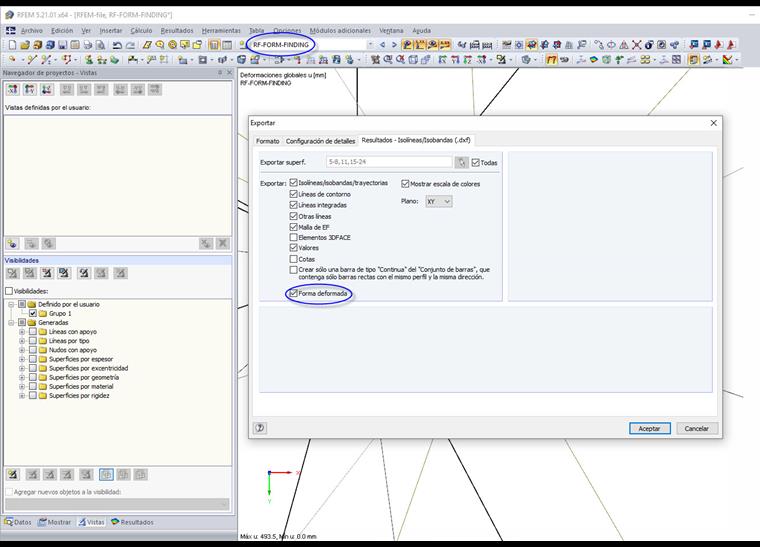The width and height of the screenshot is (760, 547).
Task: Click the red X icon in top toolbar
Action: [x=636, y=45]
